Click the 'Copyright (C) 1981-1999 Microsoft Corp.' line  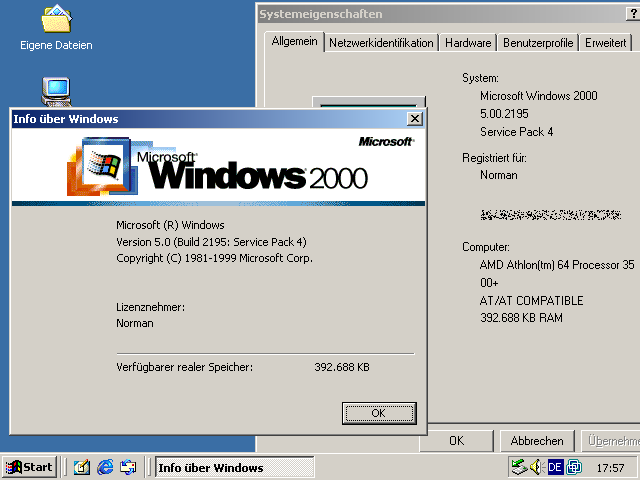click(x=214, y=258)
